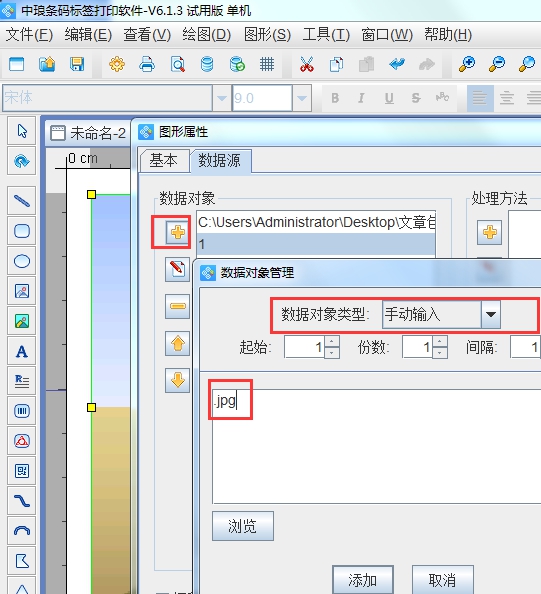Toggle Strikethrough formatting button
Screen dimensions: 541x594
[x=416, y=98]
